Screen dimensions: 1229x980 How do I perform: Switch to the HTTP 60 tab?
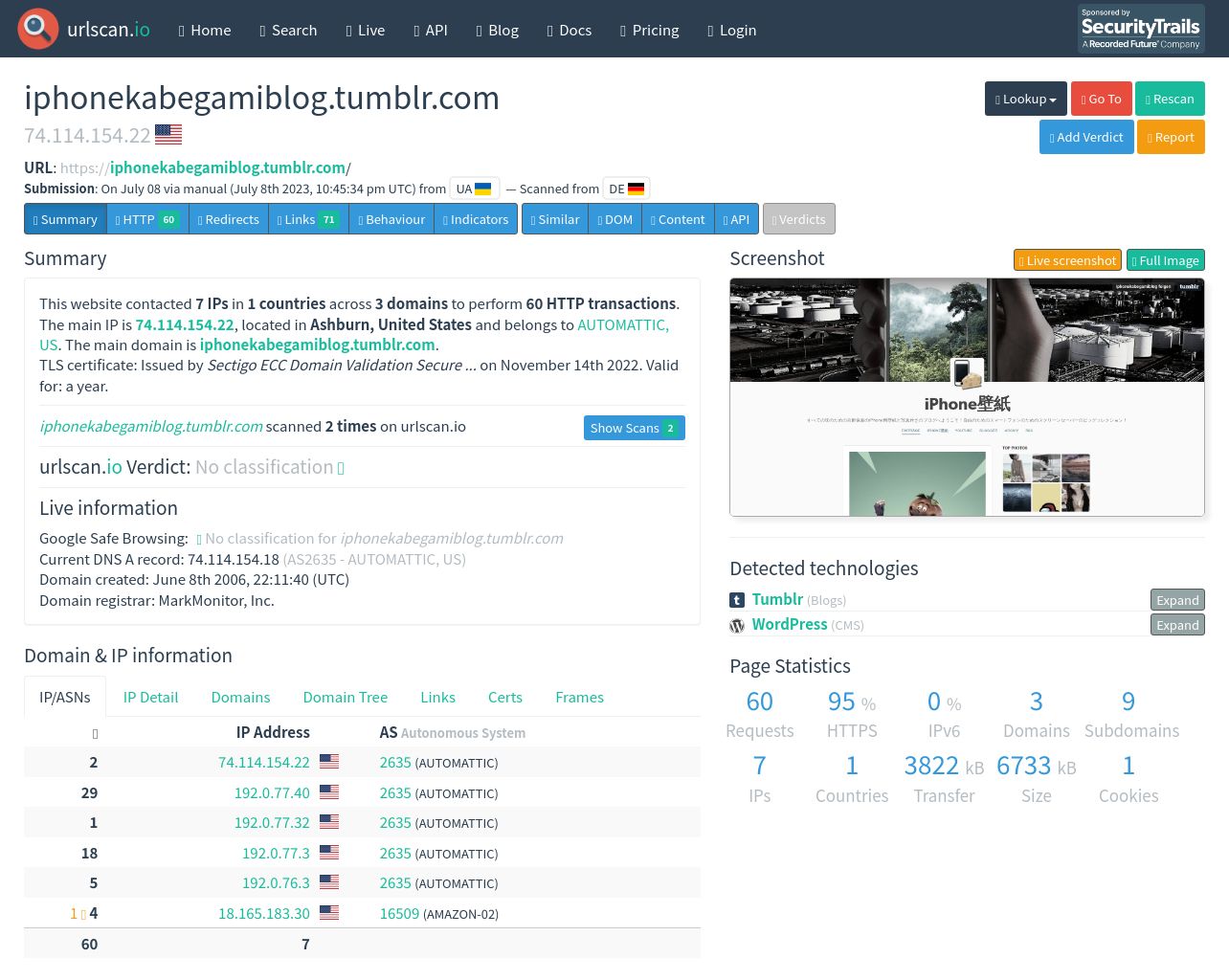click(x=147, y=219)
